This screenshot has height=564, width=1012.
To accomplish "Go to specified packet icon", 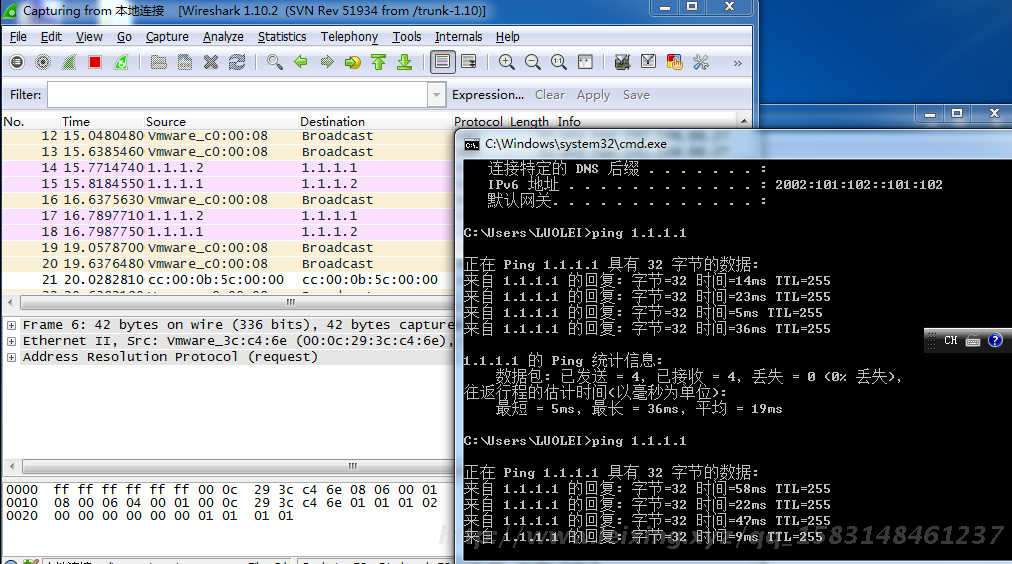I will 352,62.
